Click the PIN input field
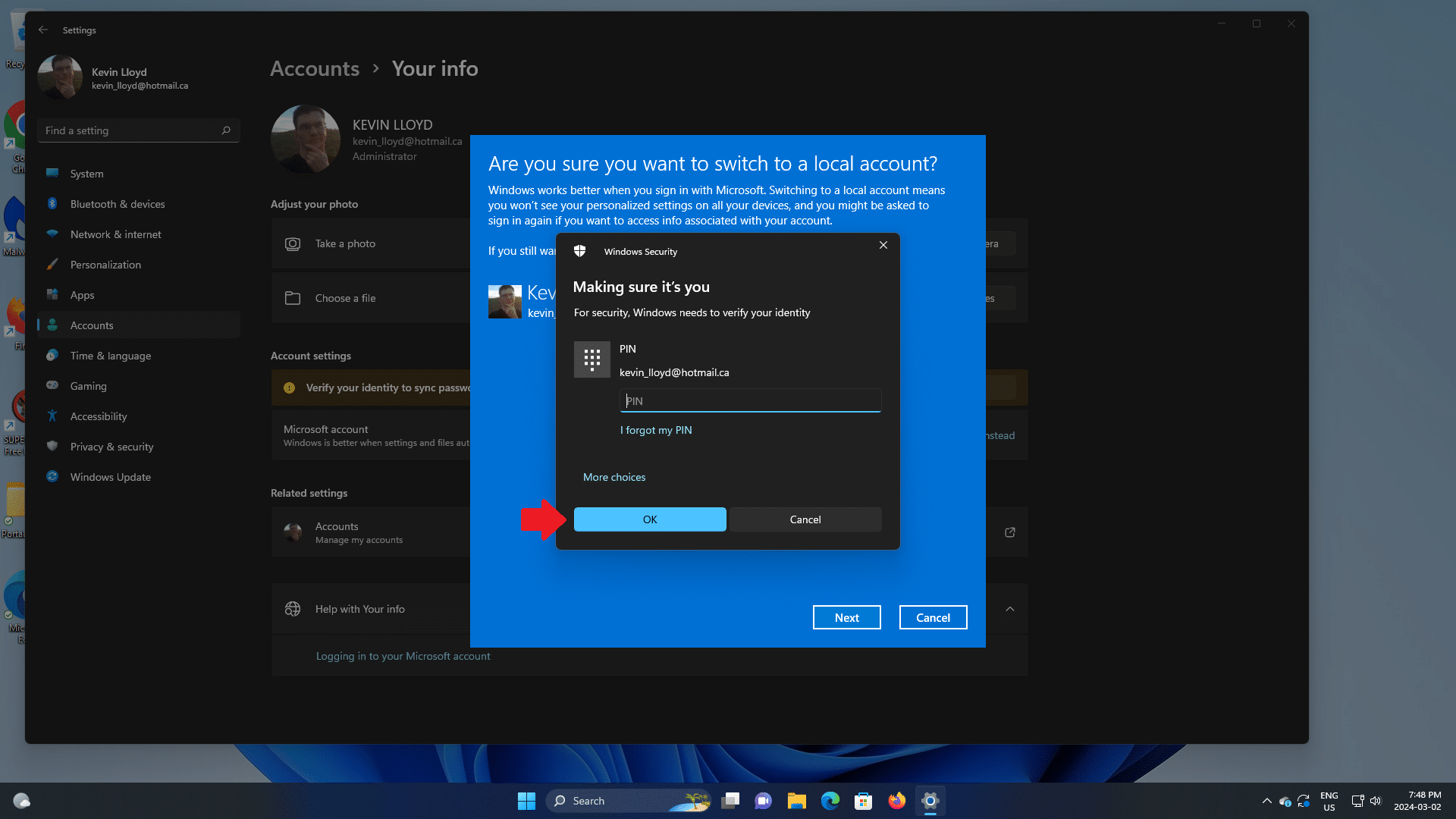The image size is (1456, 819). [x=749, y=401]
